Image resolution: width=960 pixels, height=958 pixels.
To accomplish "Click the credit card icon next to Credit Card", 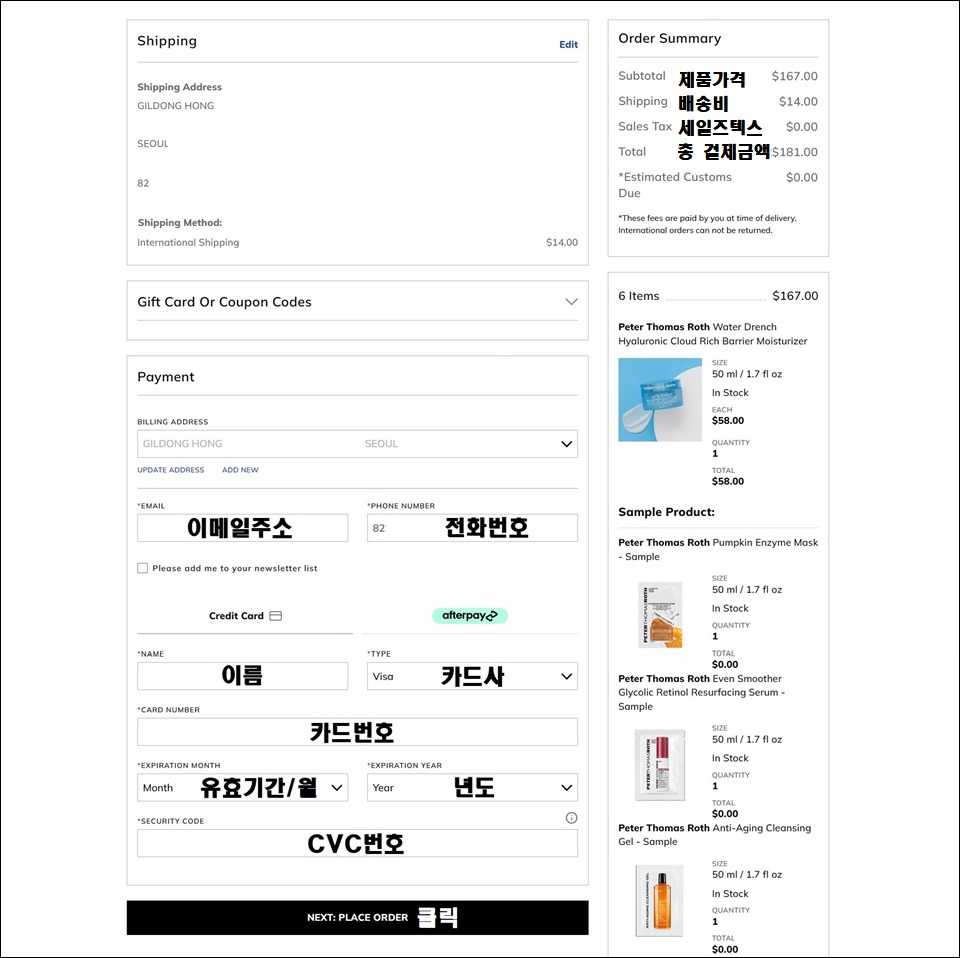I will (276, 616).
